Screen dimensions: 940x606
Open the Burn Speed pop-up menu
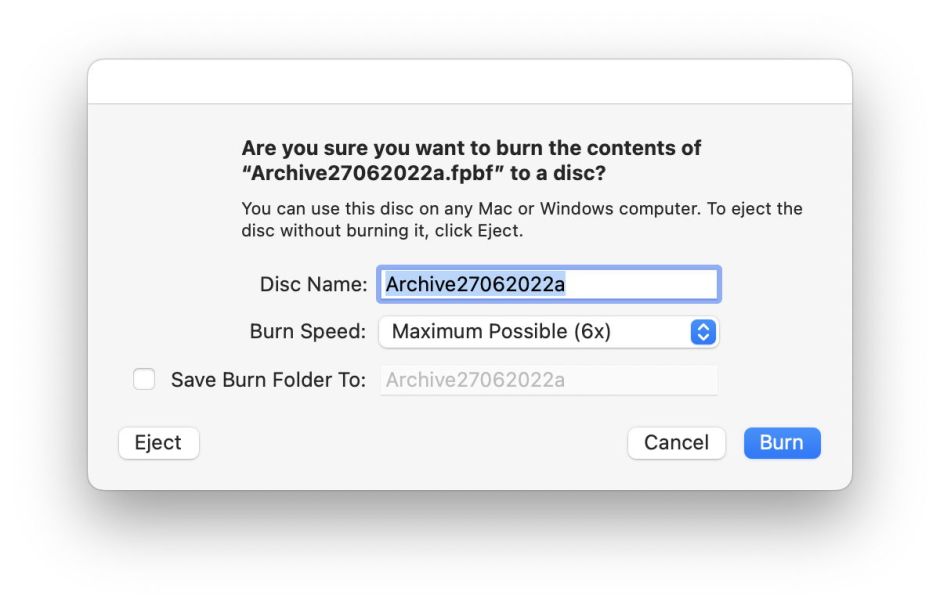(x=547, y=332)
